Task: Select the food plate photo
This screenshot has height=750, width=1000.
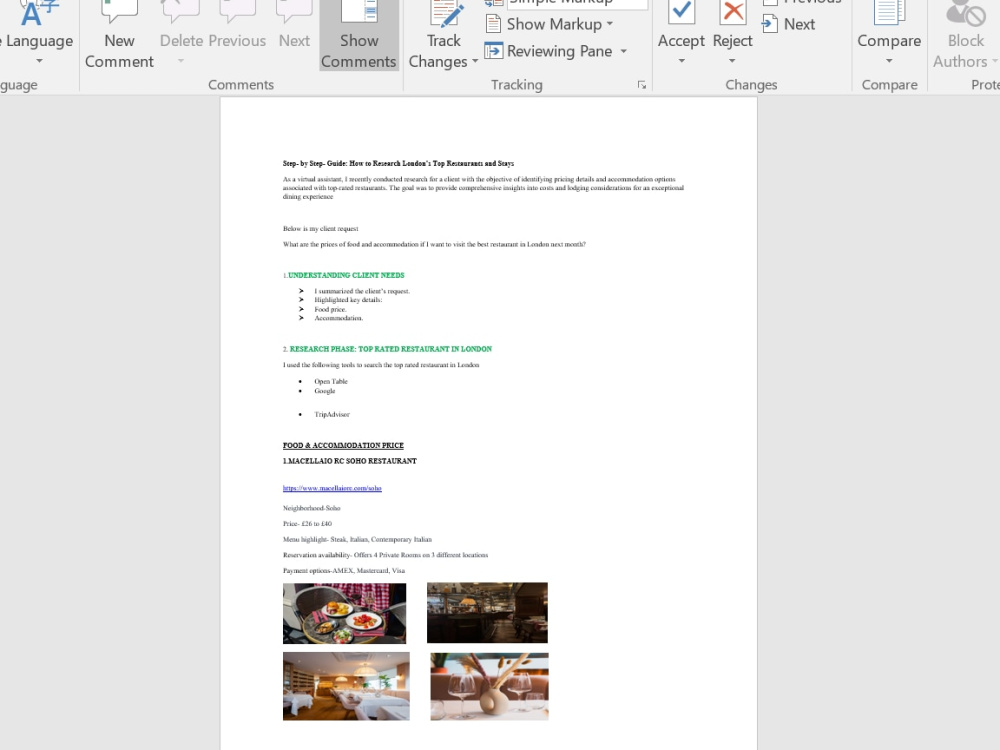Action: point(344,613)
